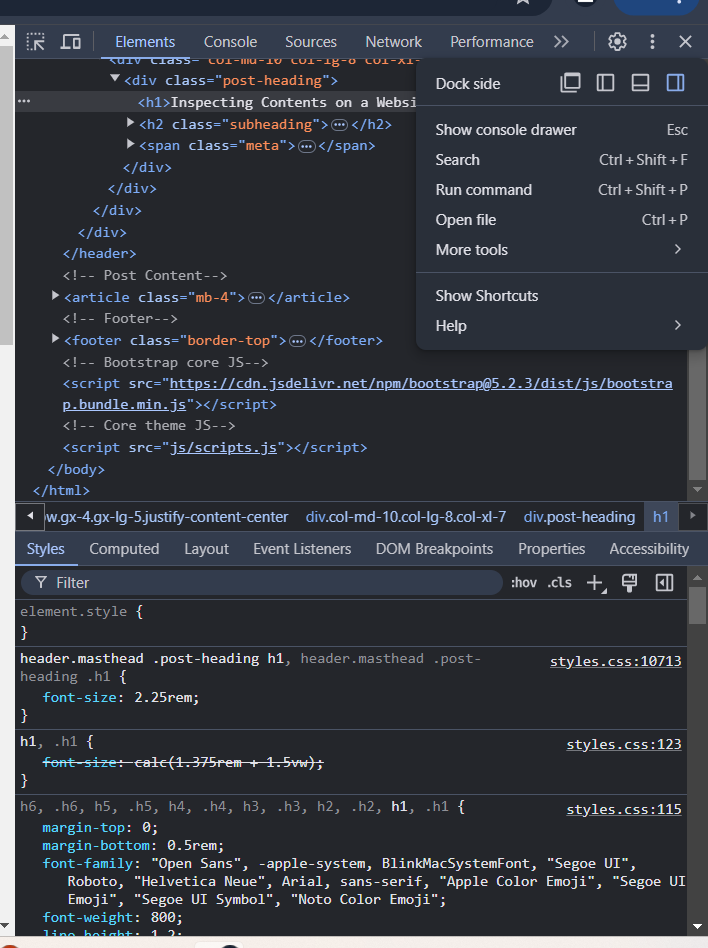Show more DevTools tabs with chevron

pos(561,42)
